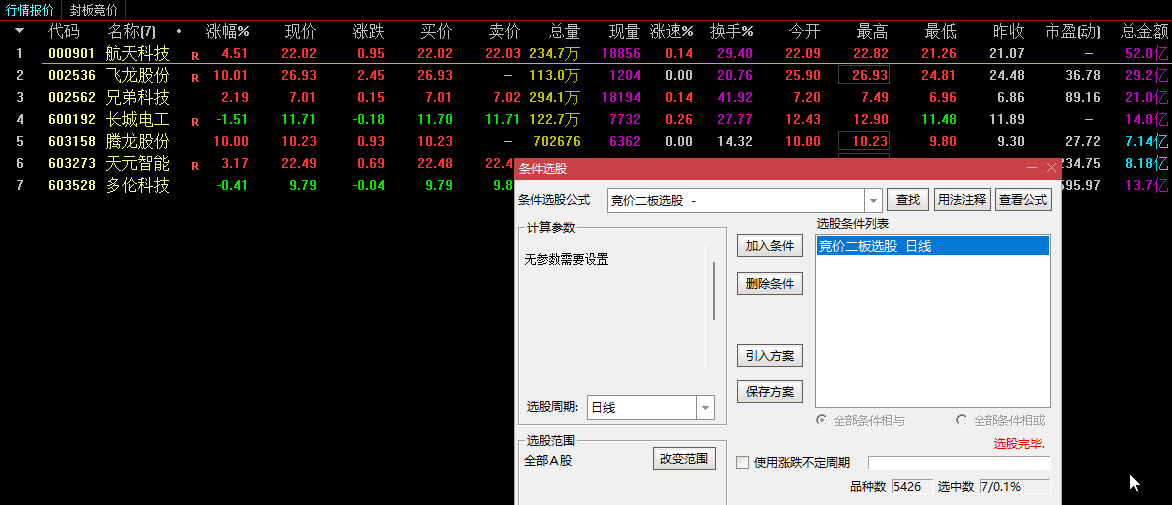The height and width of the screenshot is (505, 1172).
Task: Click the stock name 腾龙股份
Action: point(138,142)
